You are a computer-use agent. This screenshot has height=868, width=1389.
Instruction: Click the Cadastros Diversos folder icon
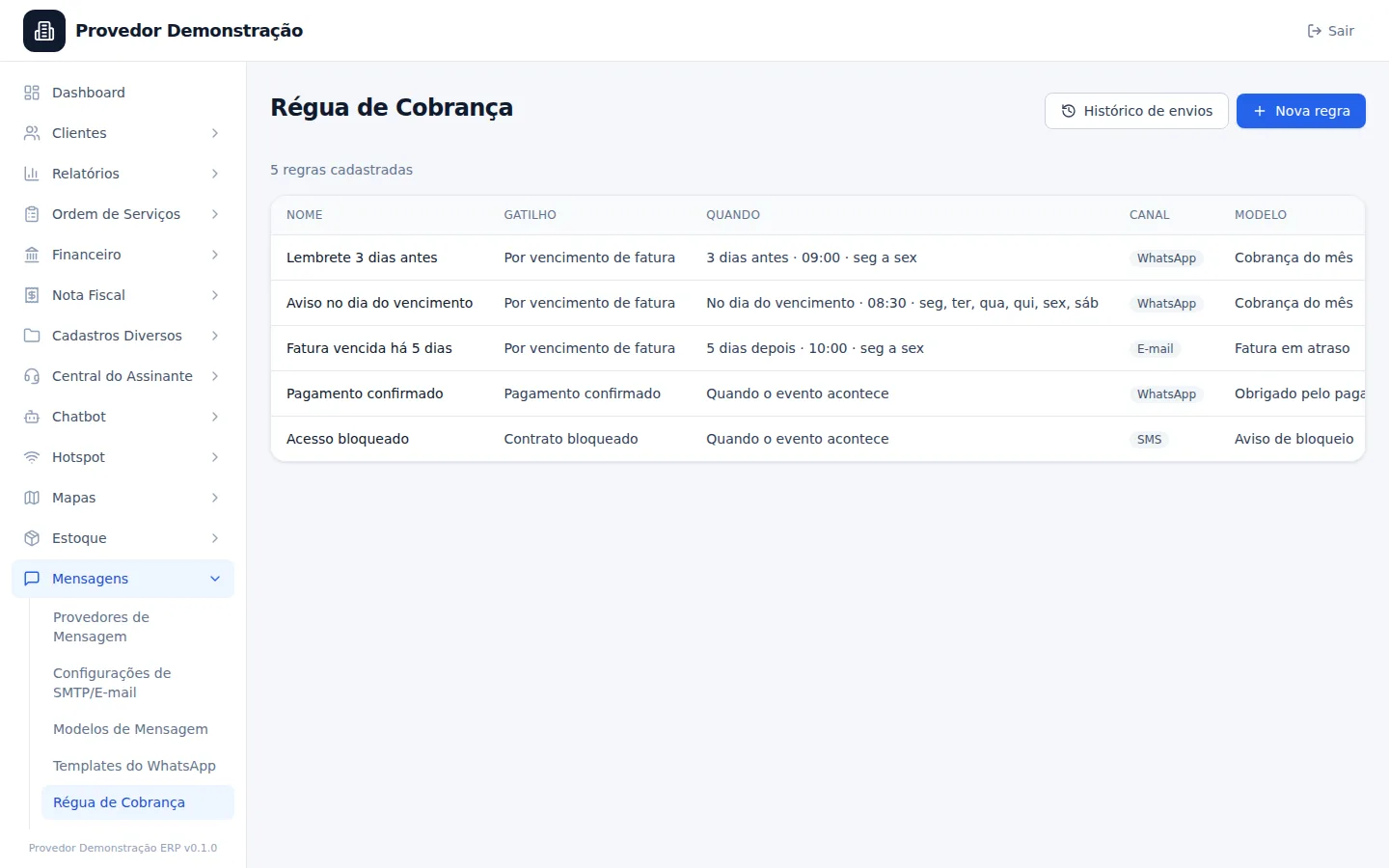pos(32,336)
